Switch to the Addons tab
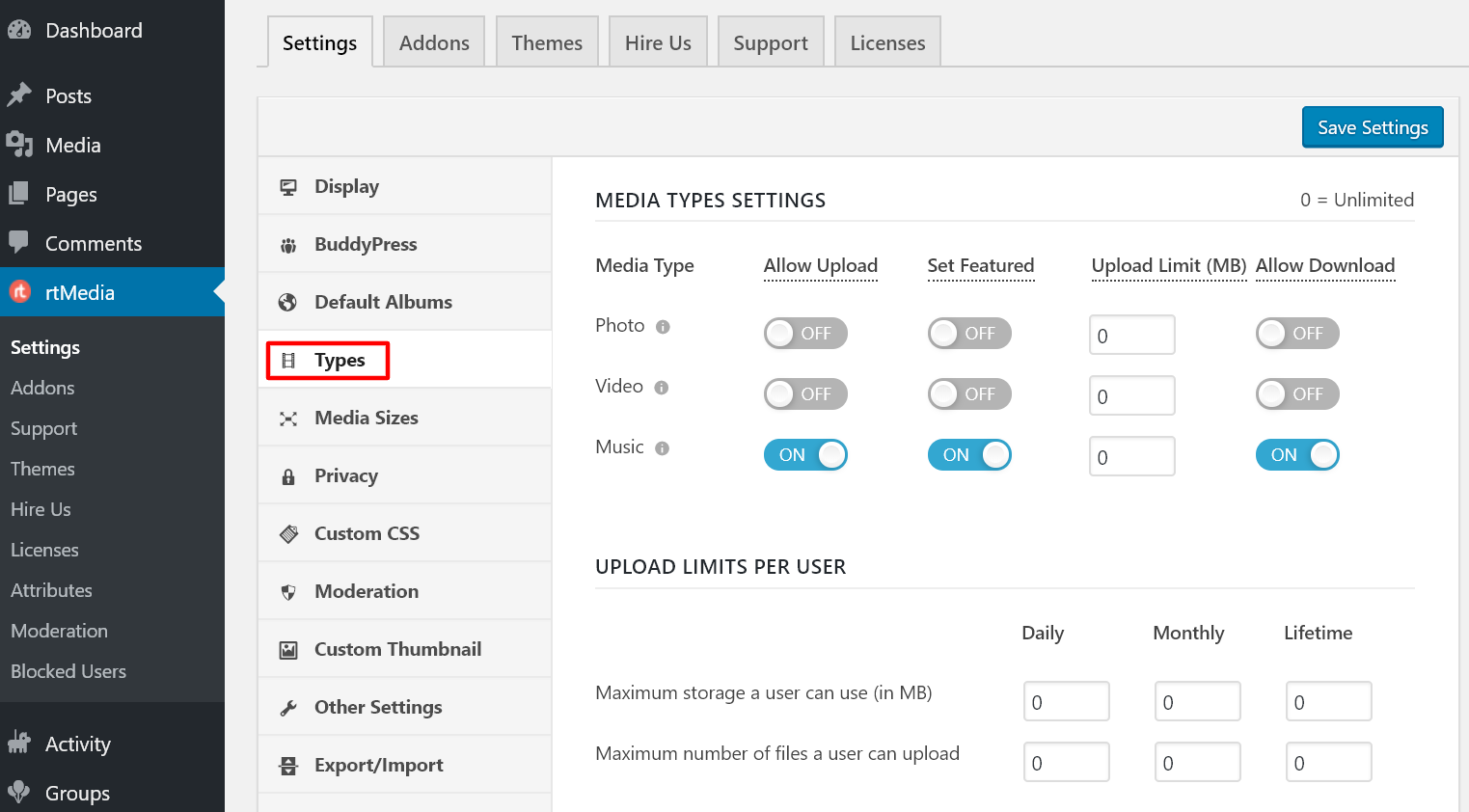The height and width of the screenshot is (812, 1469). click(x=433, y=41)
